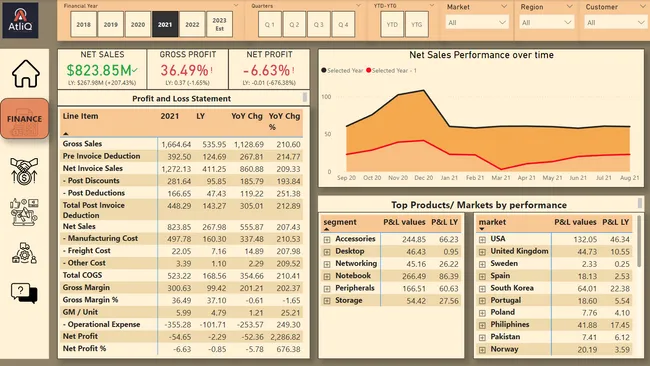Select the Net Invoice Sales line item

tap(93, 168)
